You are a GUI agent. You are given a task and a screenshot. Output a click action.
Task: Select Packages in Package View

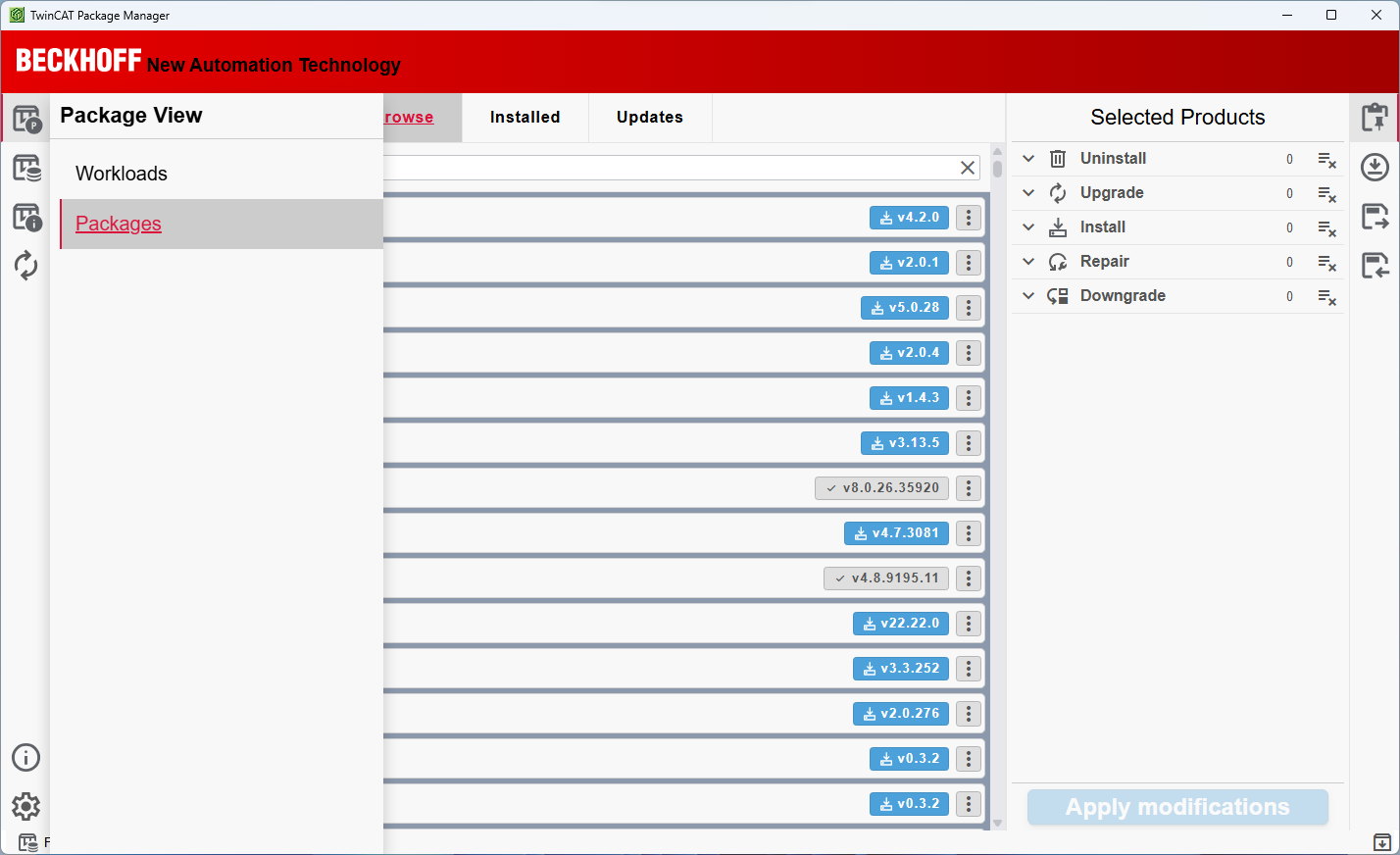[x=222, y=225]
